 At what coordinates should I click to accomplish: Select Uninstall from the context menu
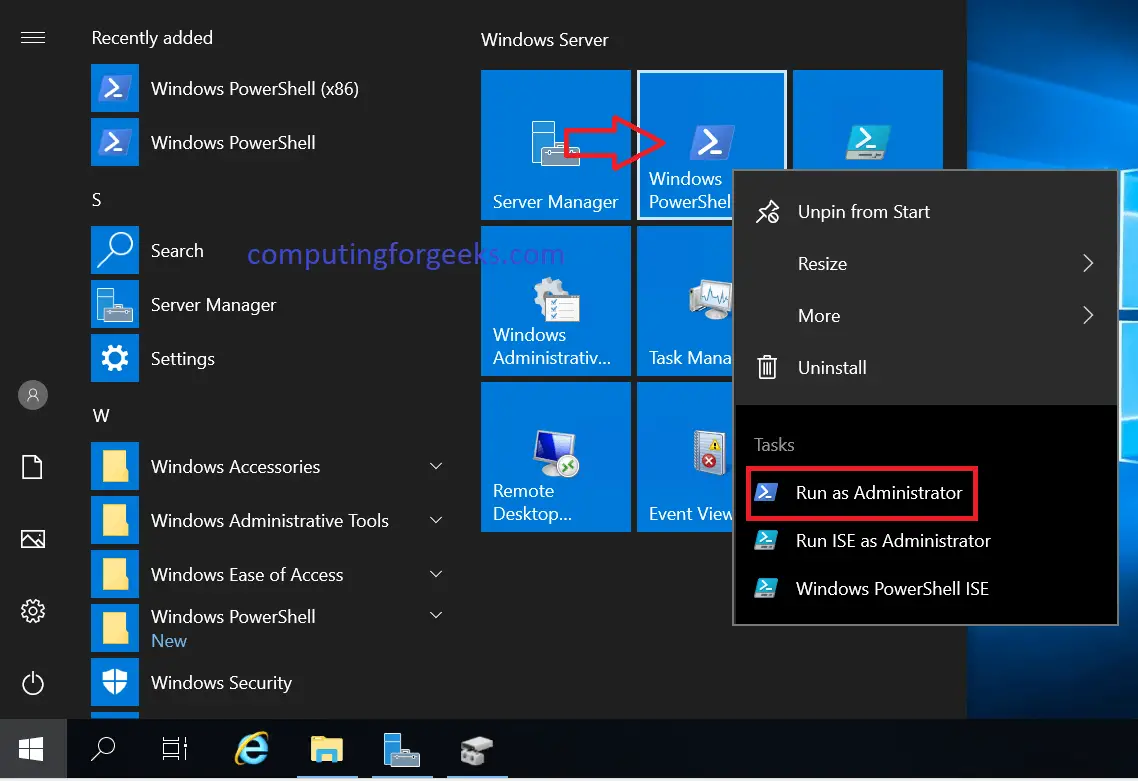click(x=831, y=367)
